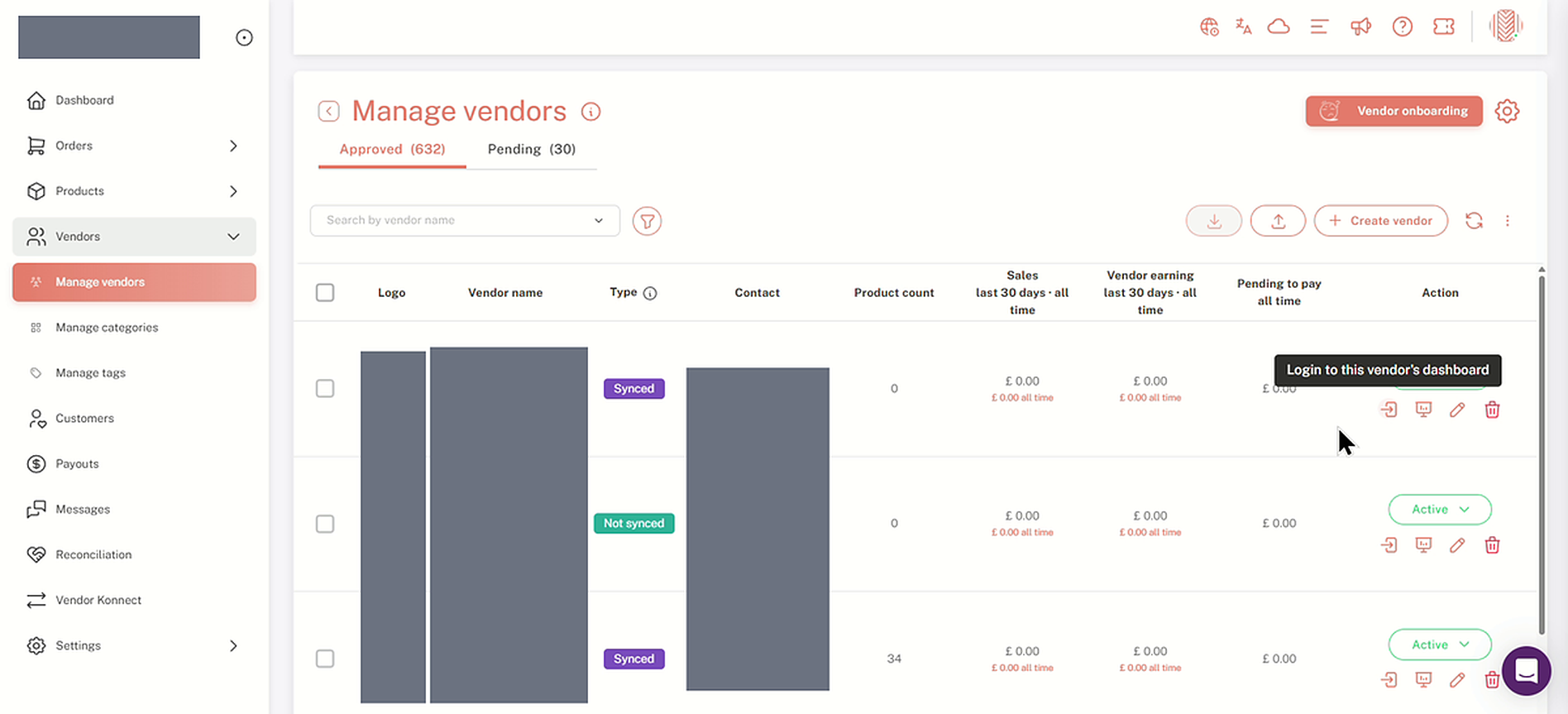Click monitor icon in second vendor row
Screen dimensions: 1568x714
coord(1423,545)
